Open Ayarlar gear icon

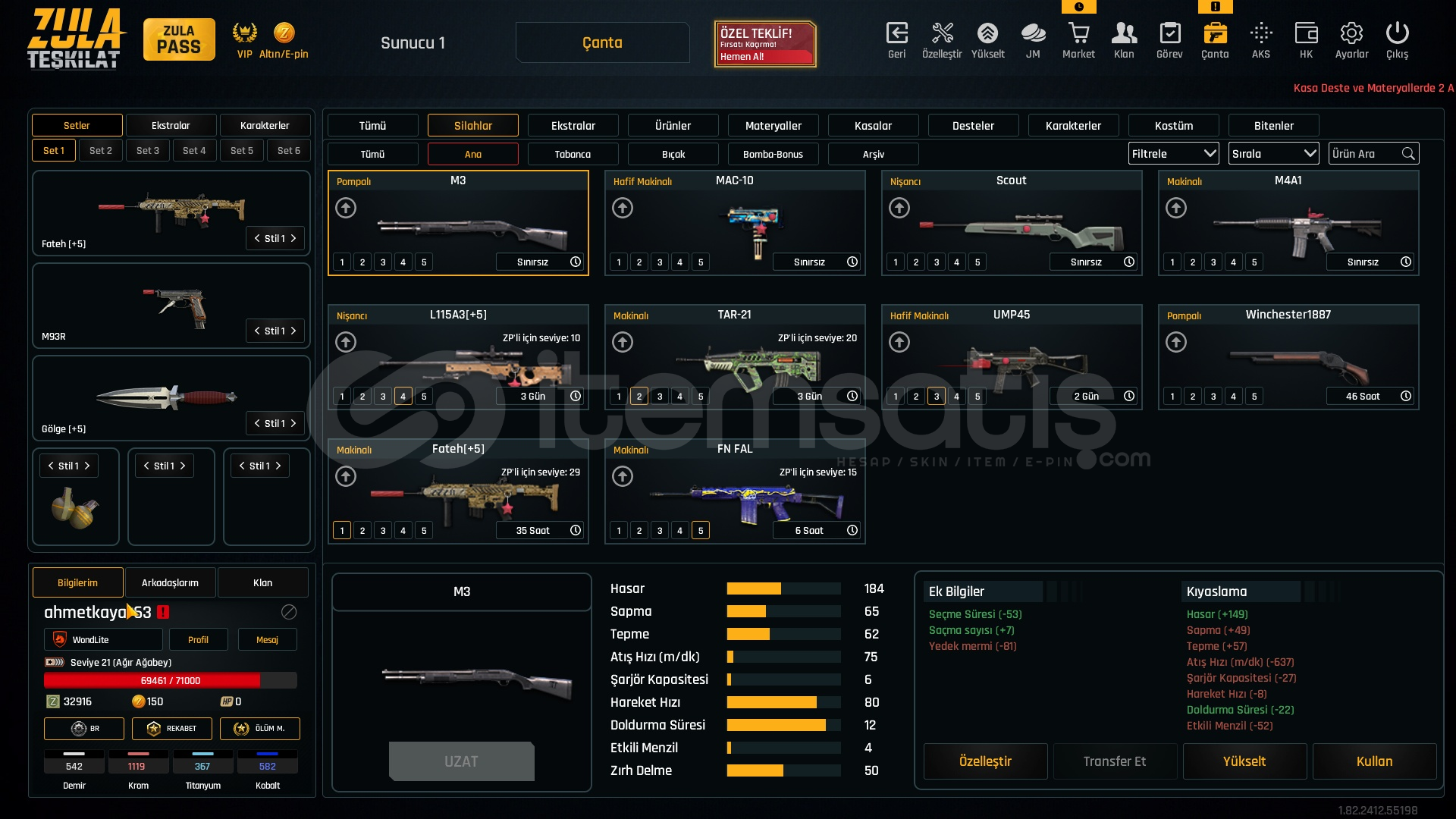click(1351, 33)
